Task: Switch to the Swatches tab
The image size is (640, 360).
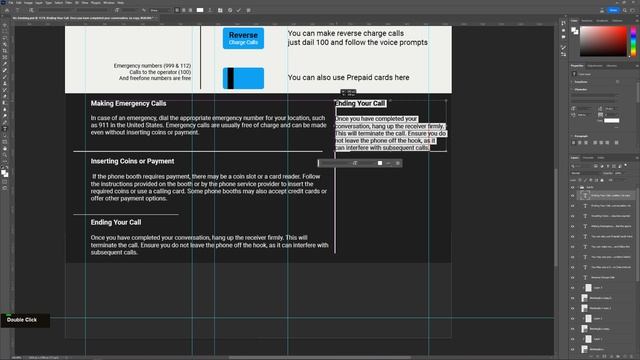Action: pos(587,20)
